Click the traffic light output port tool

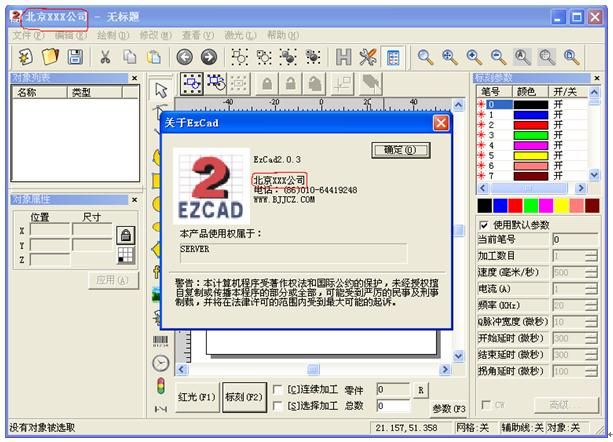tap(160, 385)
